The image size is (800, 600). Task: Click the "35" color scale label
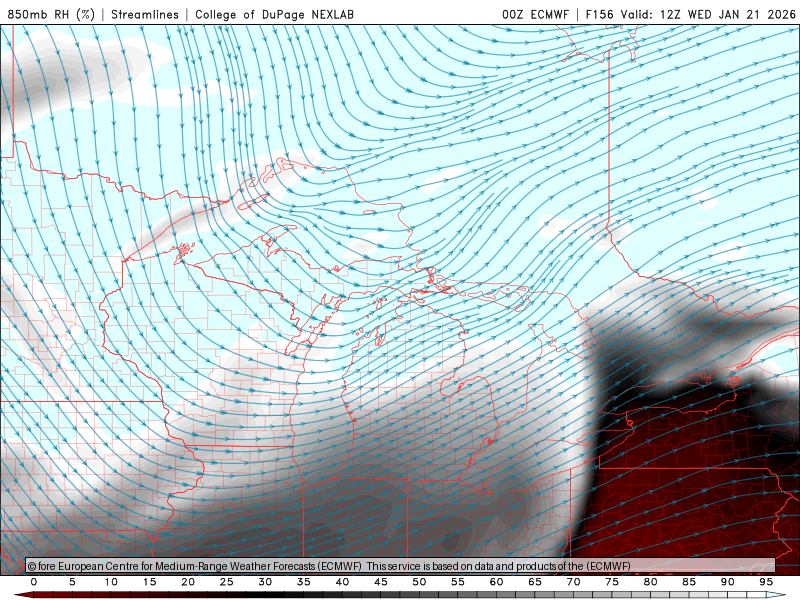(x=304, y=582)
